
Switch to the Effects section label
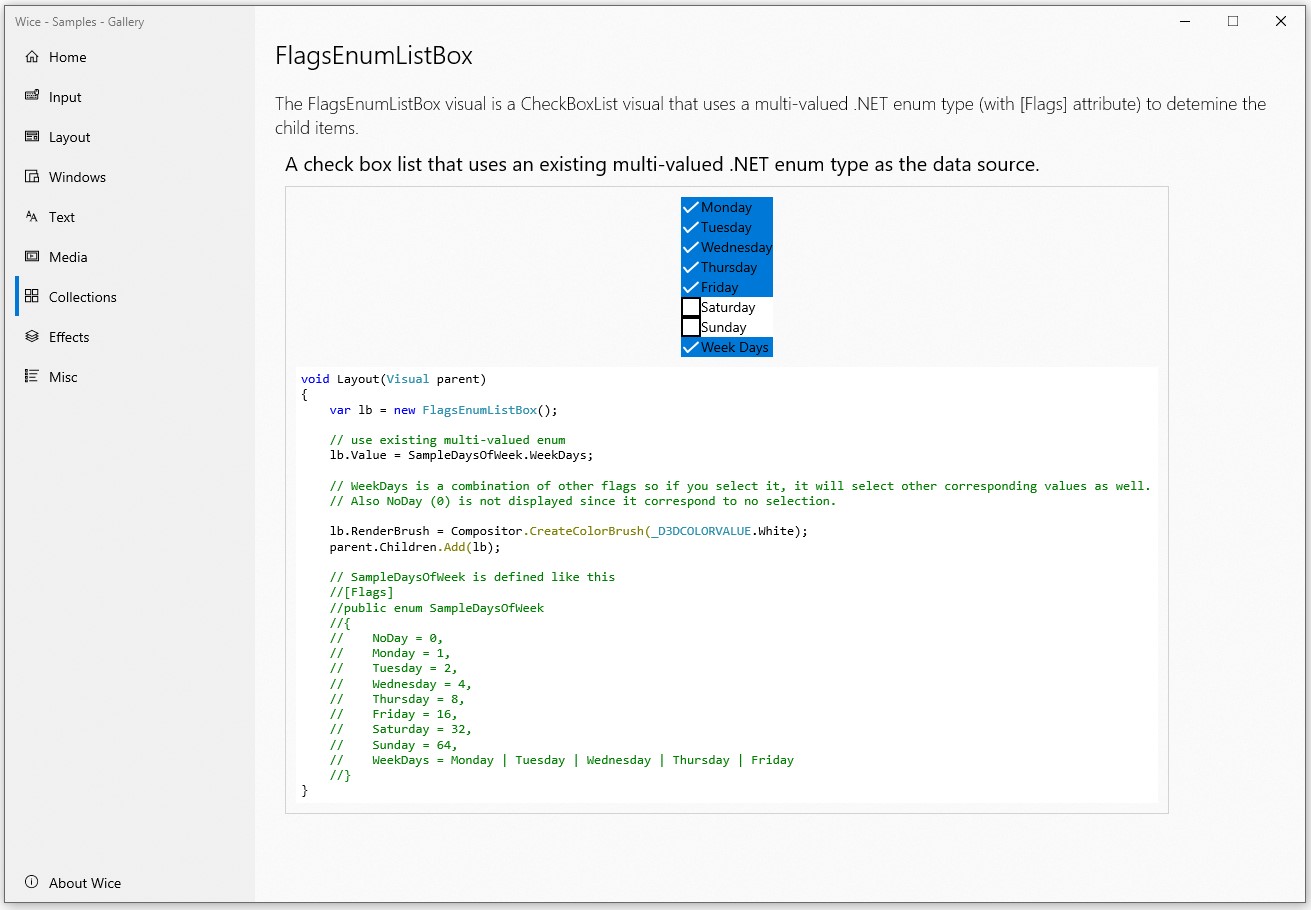point(69,337)
